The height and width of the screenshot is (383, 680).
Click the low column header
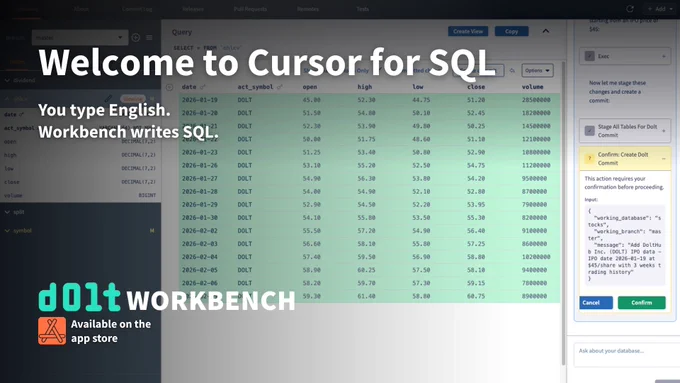(418, 87)
